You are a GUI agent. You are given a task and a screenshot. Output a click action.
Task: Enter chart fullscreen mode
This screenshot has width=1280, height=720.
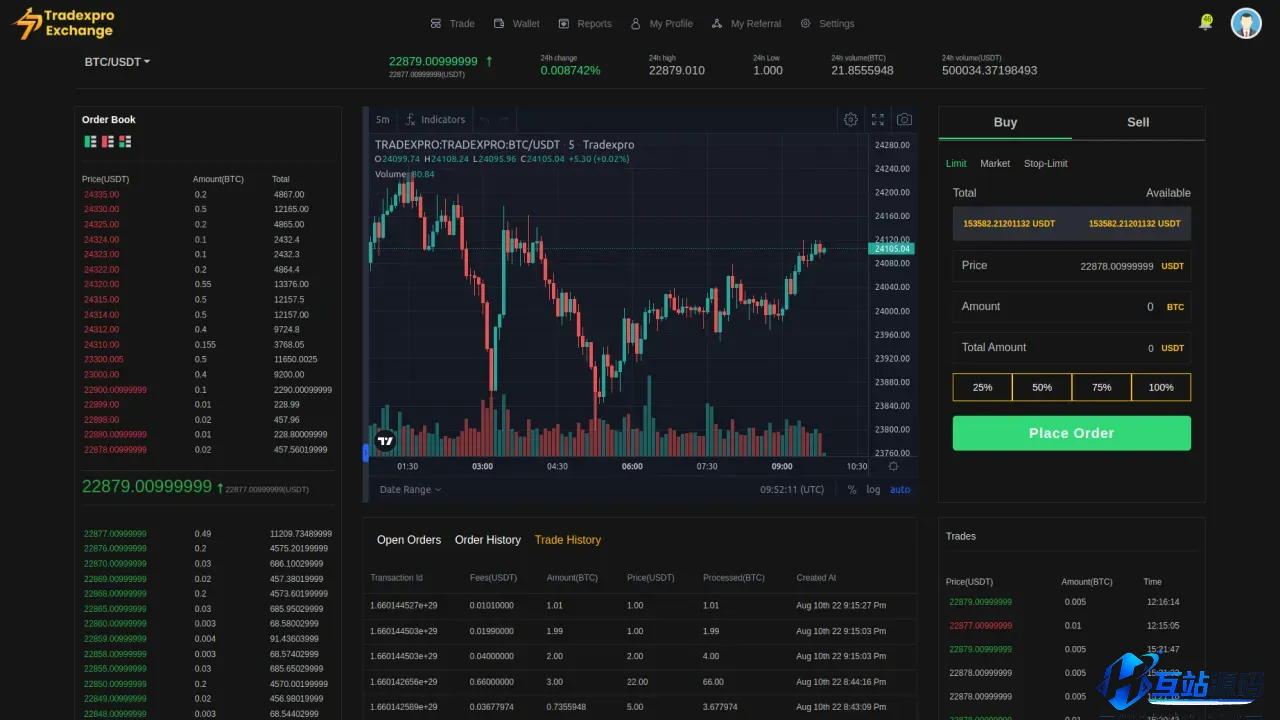pyautogui.click(x=877, y=119)
